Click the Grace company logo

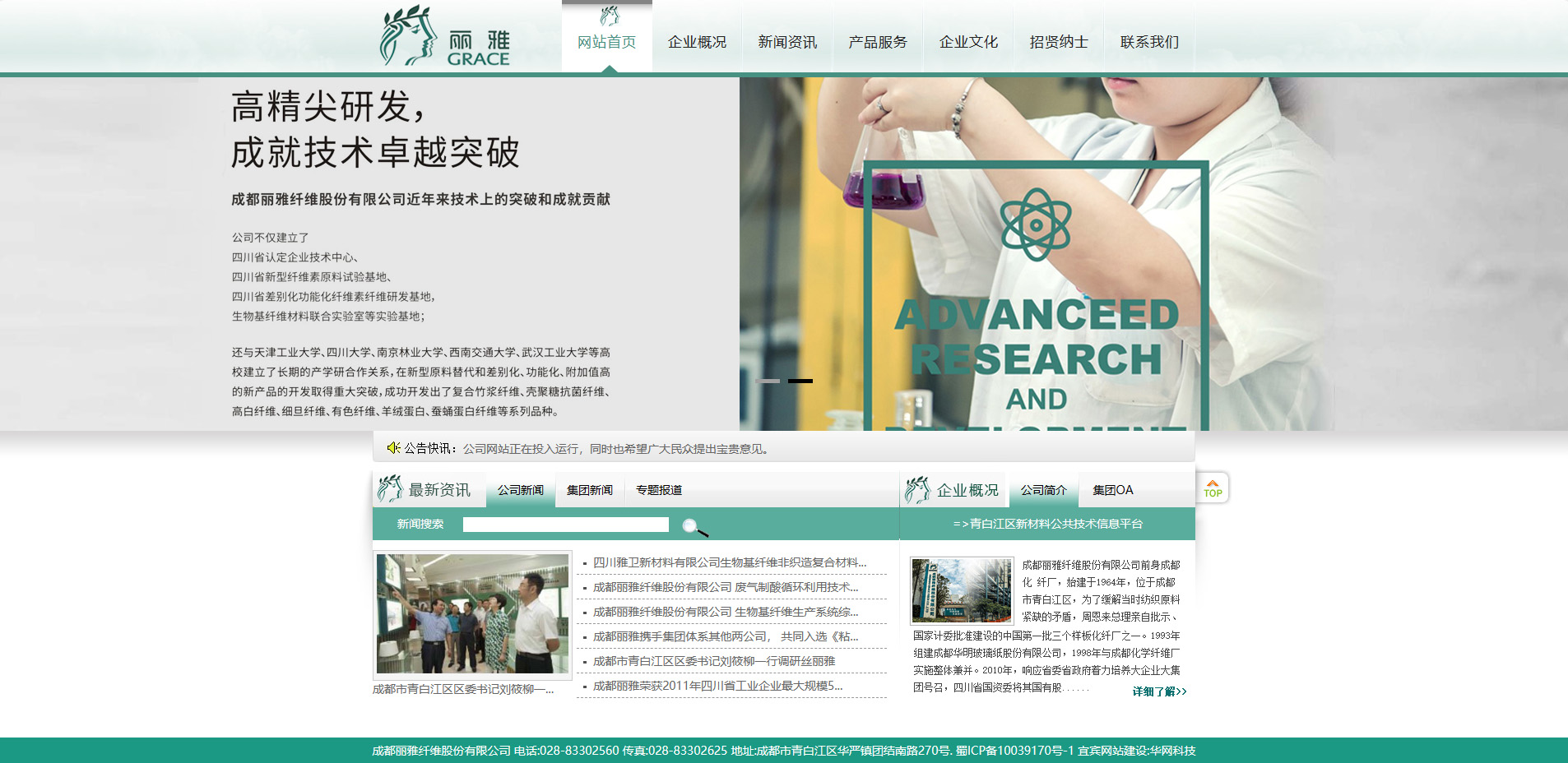pos(445,38)
